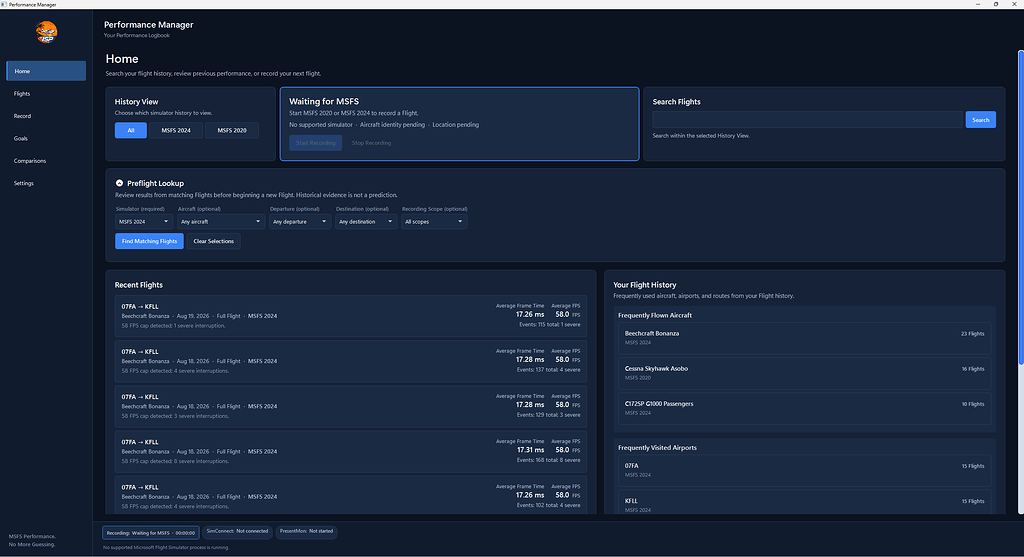Screen dimensions: 1024x557
Task: Click the title bar app icon
Action: tap(4, 5)
